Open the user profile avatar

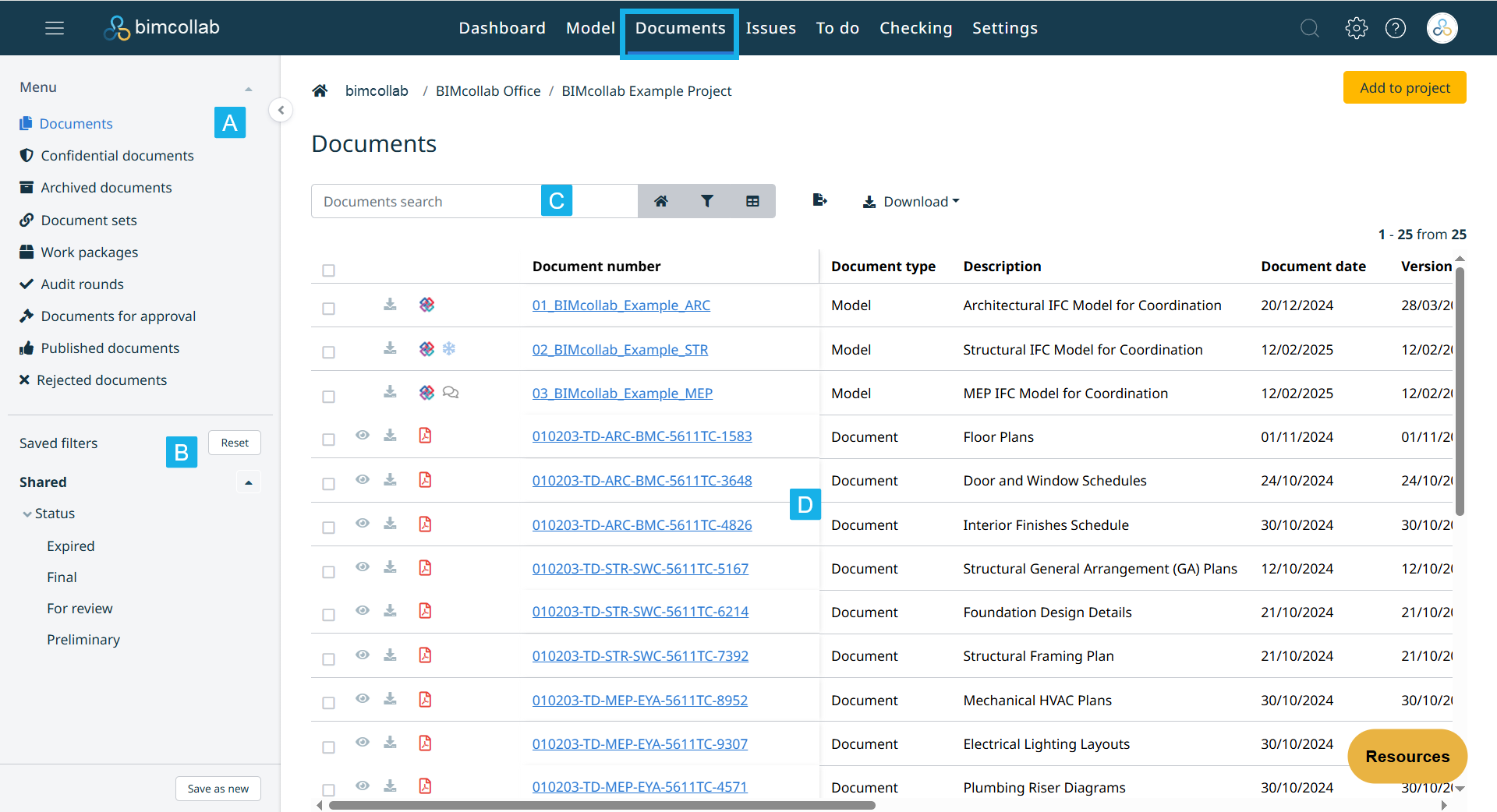(1442, 28)
